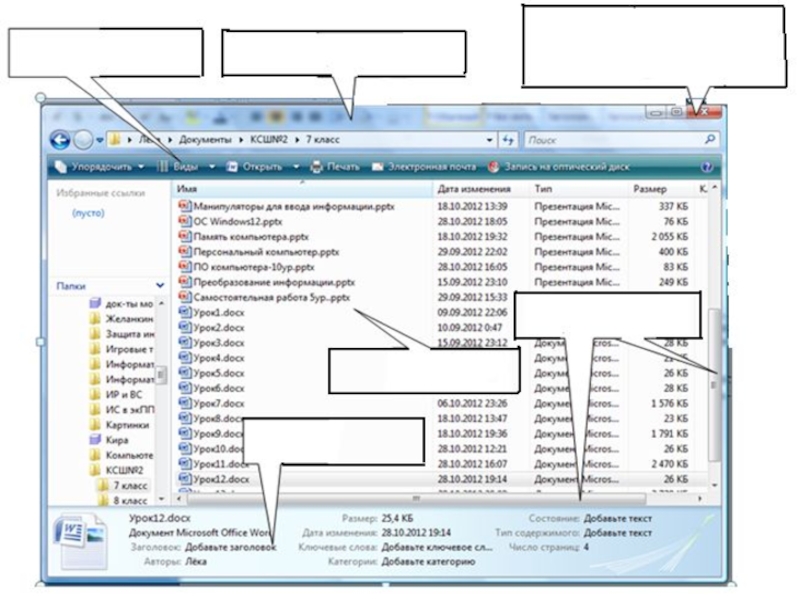Click the horizontal scrollbar right arrow
Screen dimensions: 800x600
coord(699,498)
